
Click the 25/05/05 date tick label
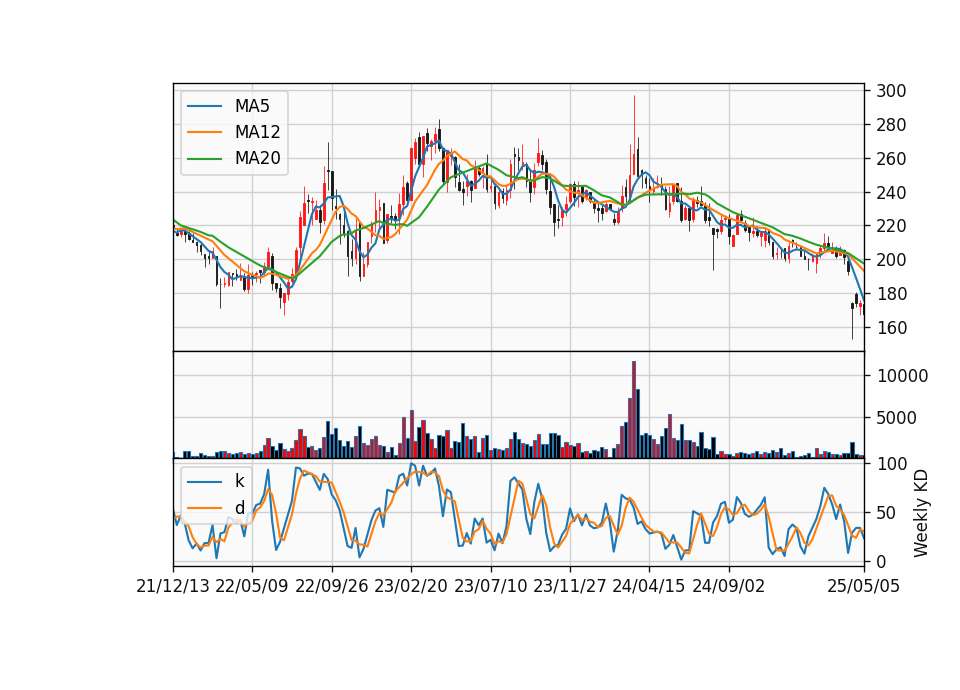863,586
